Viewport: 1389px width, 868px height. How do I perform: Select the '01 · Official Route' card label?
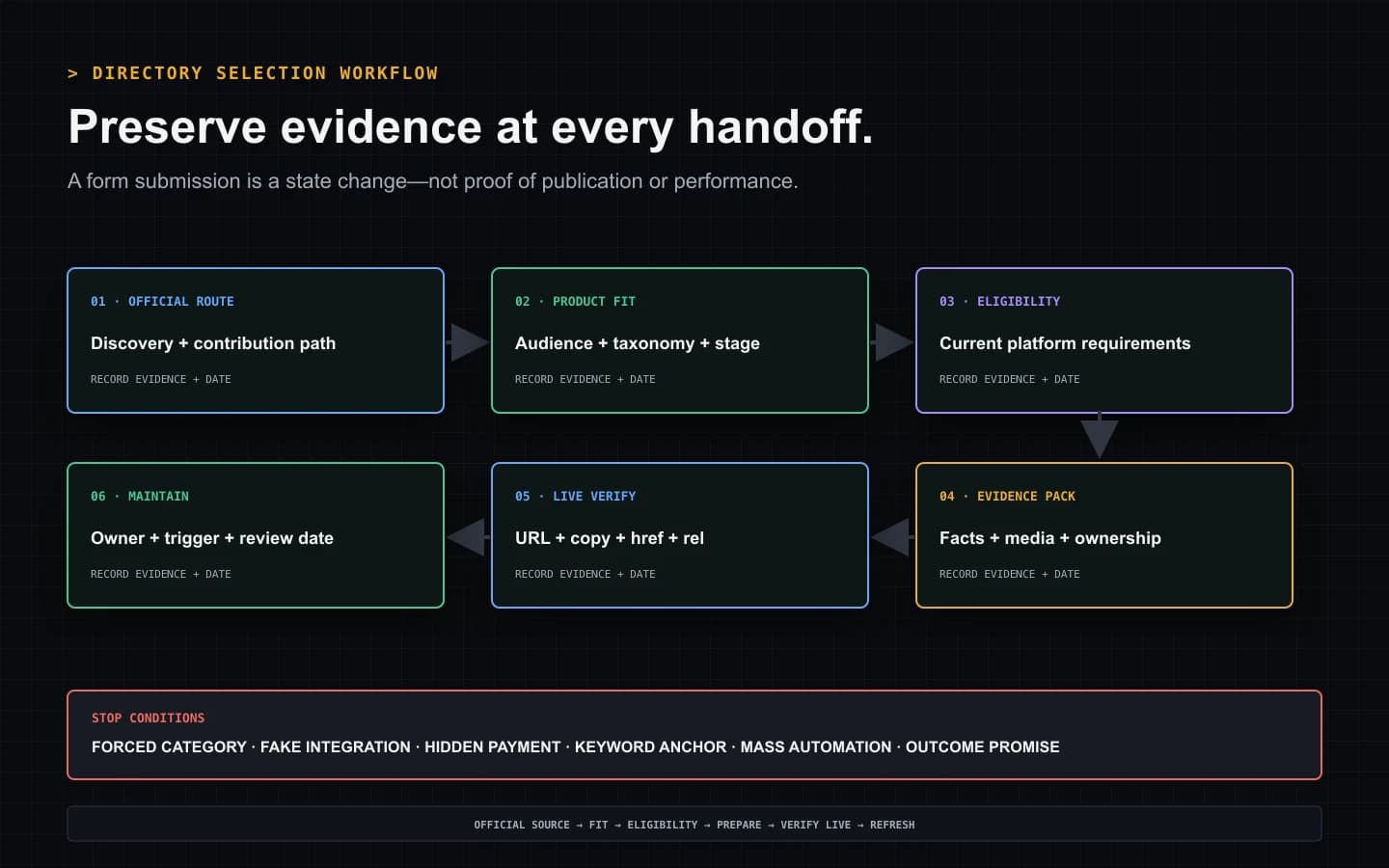click(162, 301)
